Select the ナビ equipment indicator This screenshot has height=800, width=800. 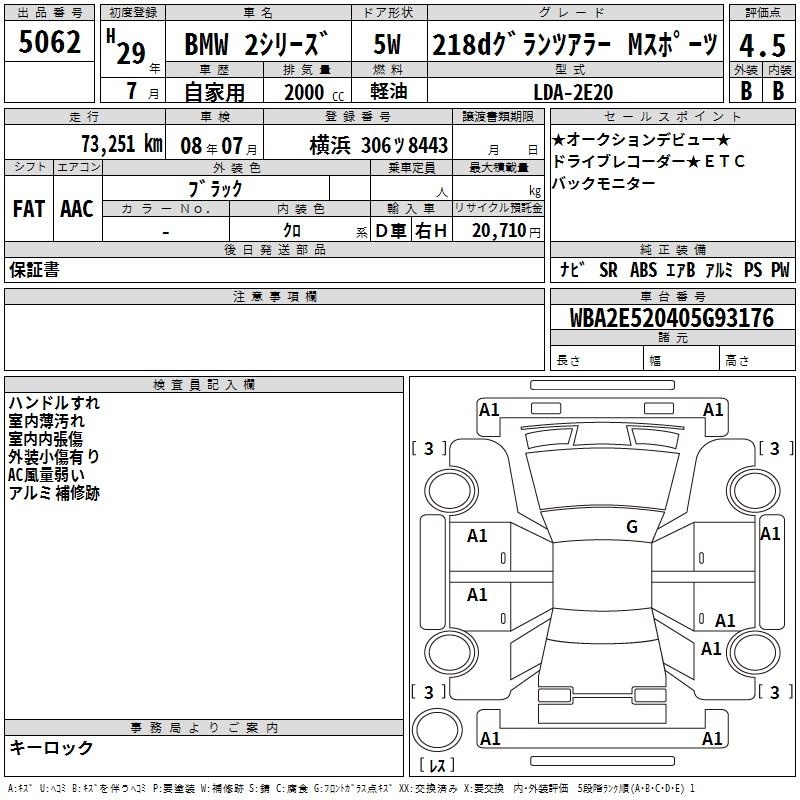pyautogui.click(x=573, y=270)
